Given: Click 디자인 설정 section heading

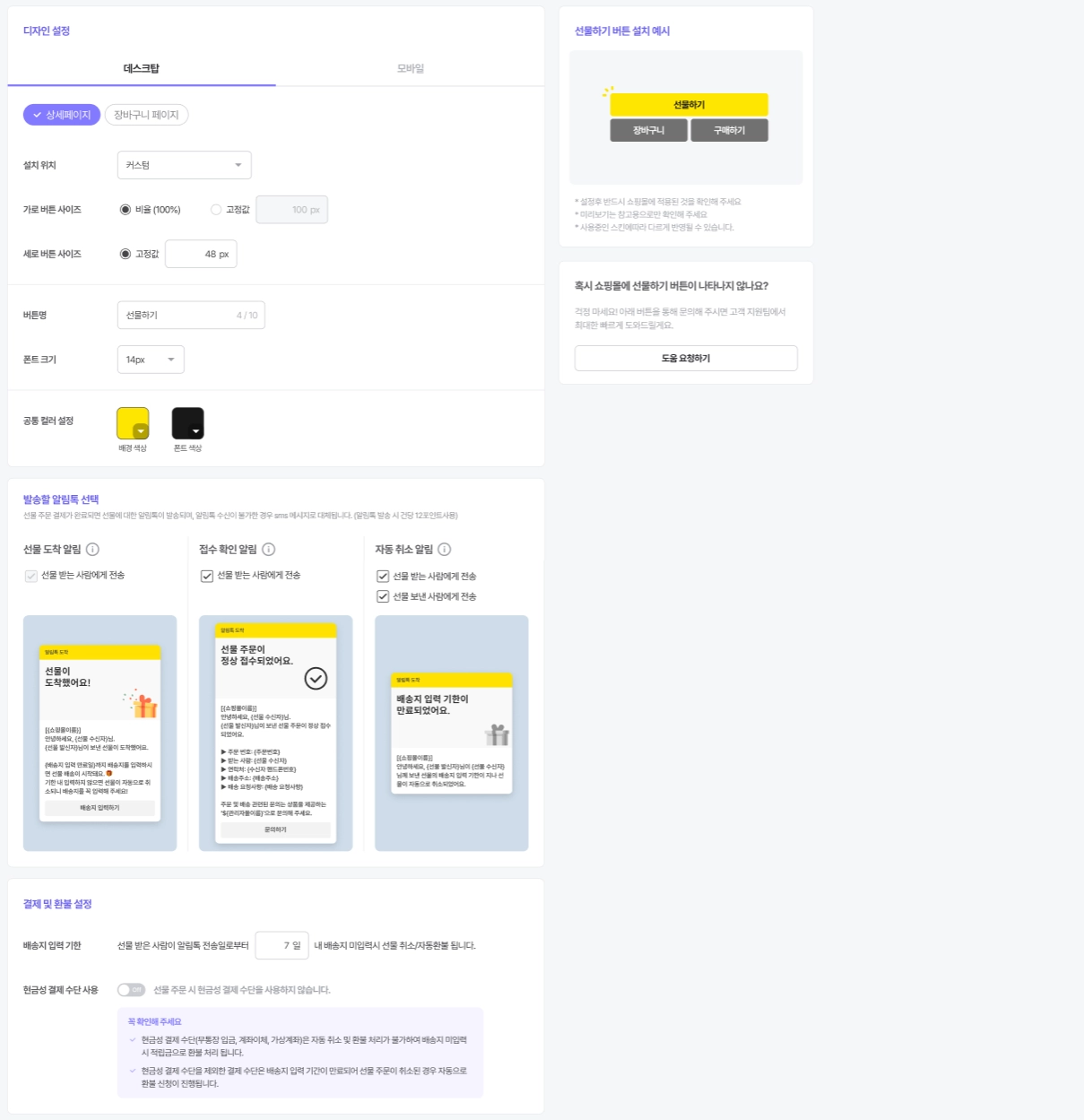Looking at the screenshot, I should point(47,30).
